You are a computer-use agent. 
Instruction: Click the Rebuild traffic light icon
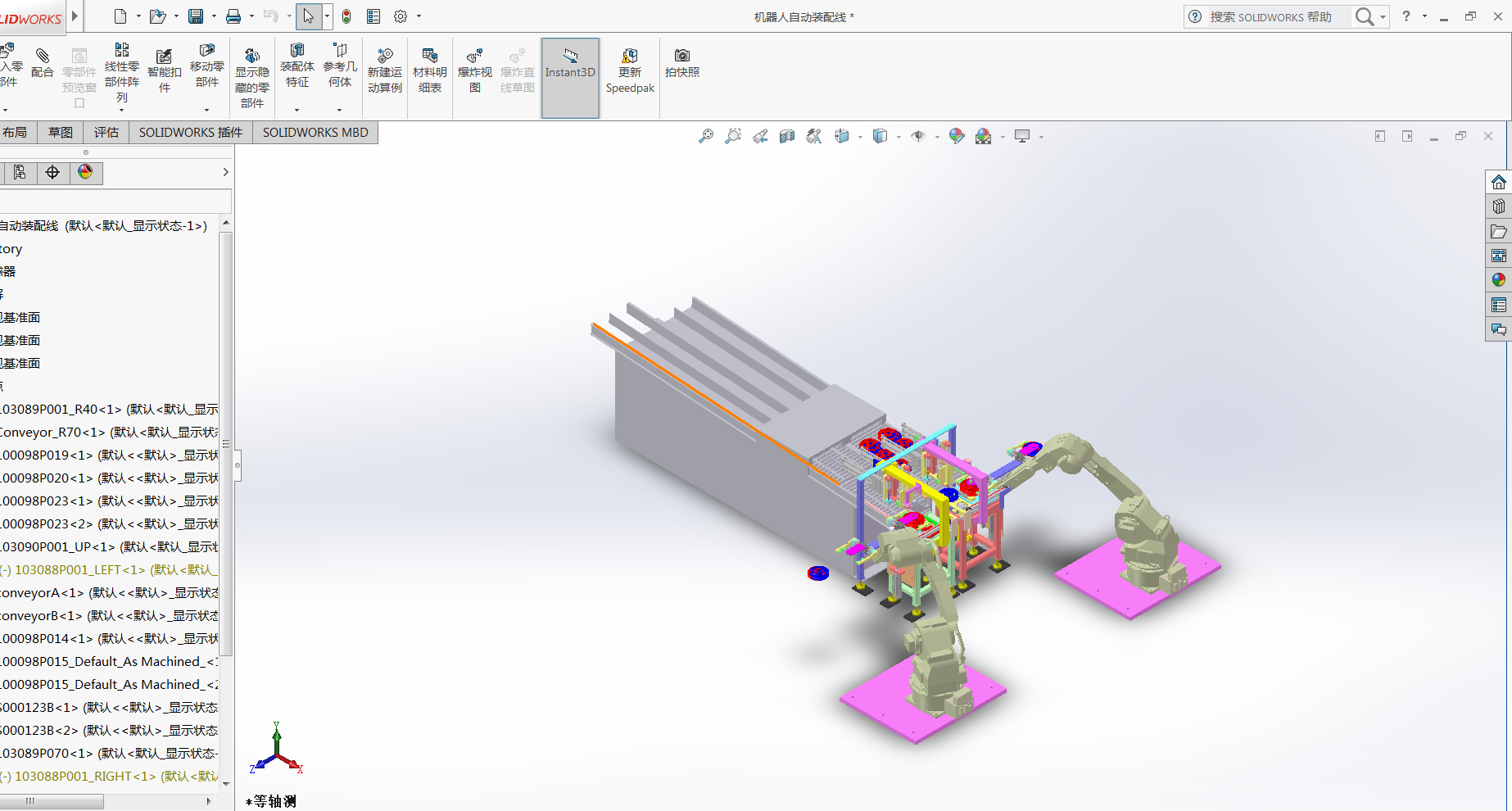click(346, 16)
